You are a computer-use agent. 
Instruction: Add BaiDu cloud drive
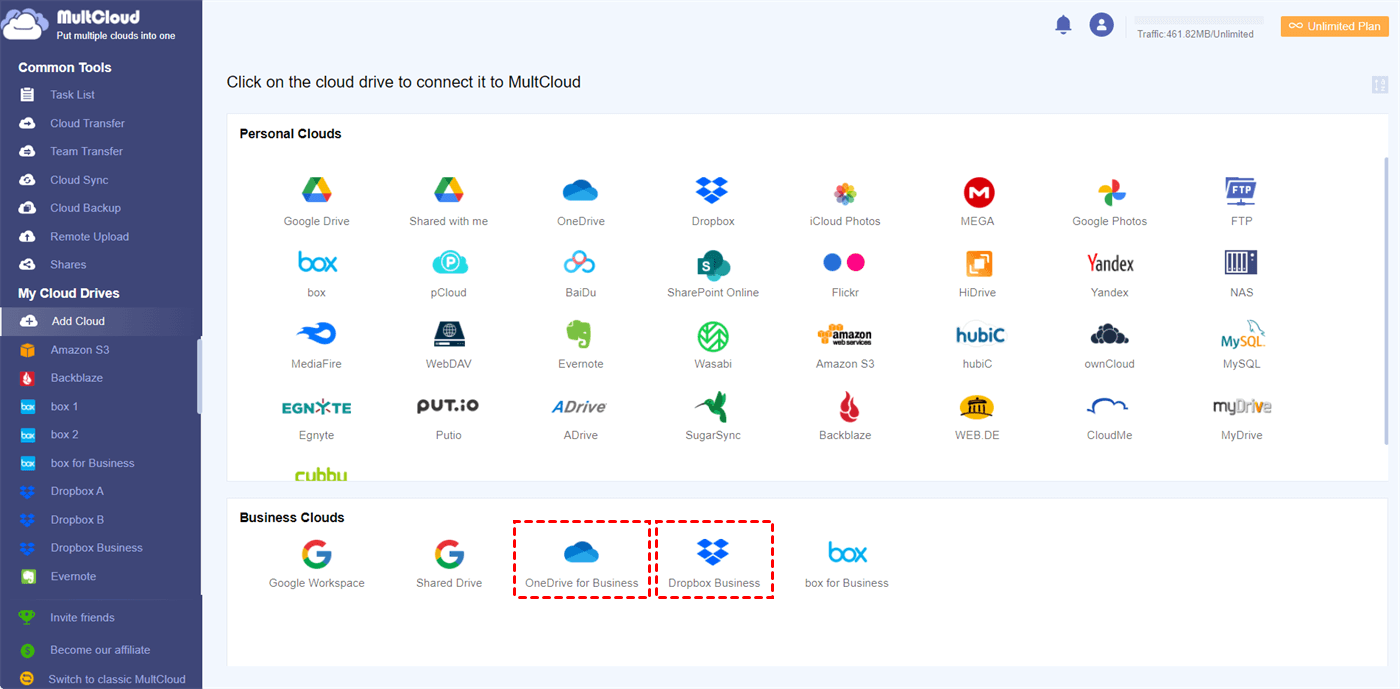tap(581, 273)
